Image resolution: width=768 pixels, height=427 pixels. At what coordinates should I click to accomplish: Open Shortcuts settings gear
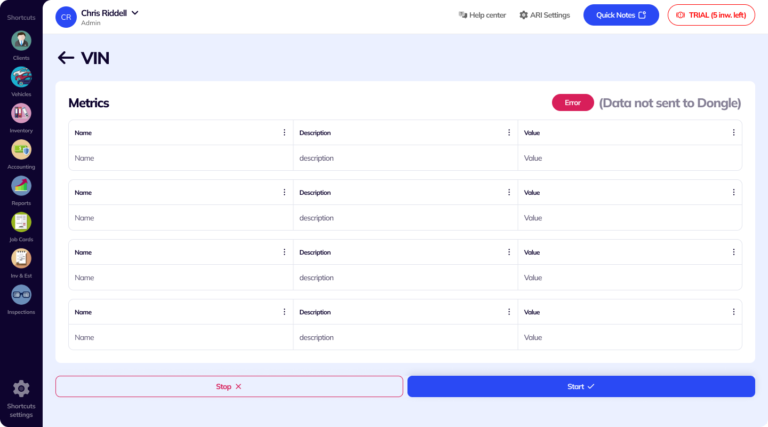pos(21,389)
